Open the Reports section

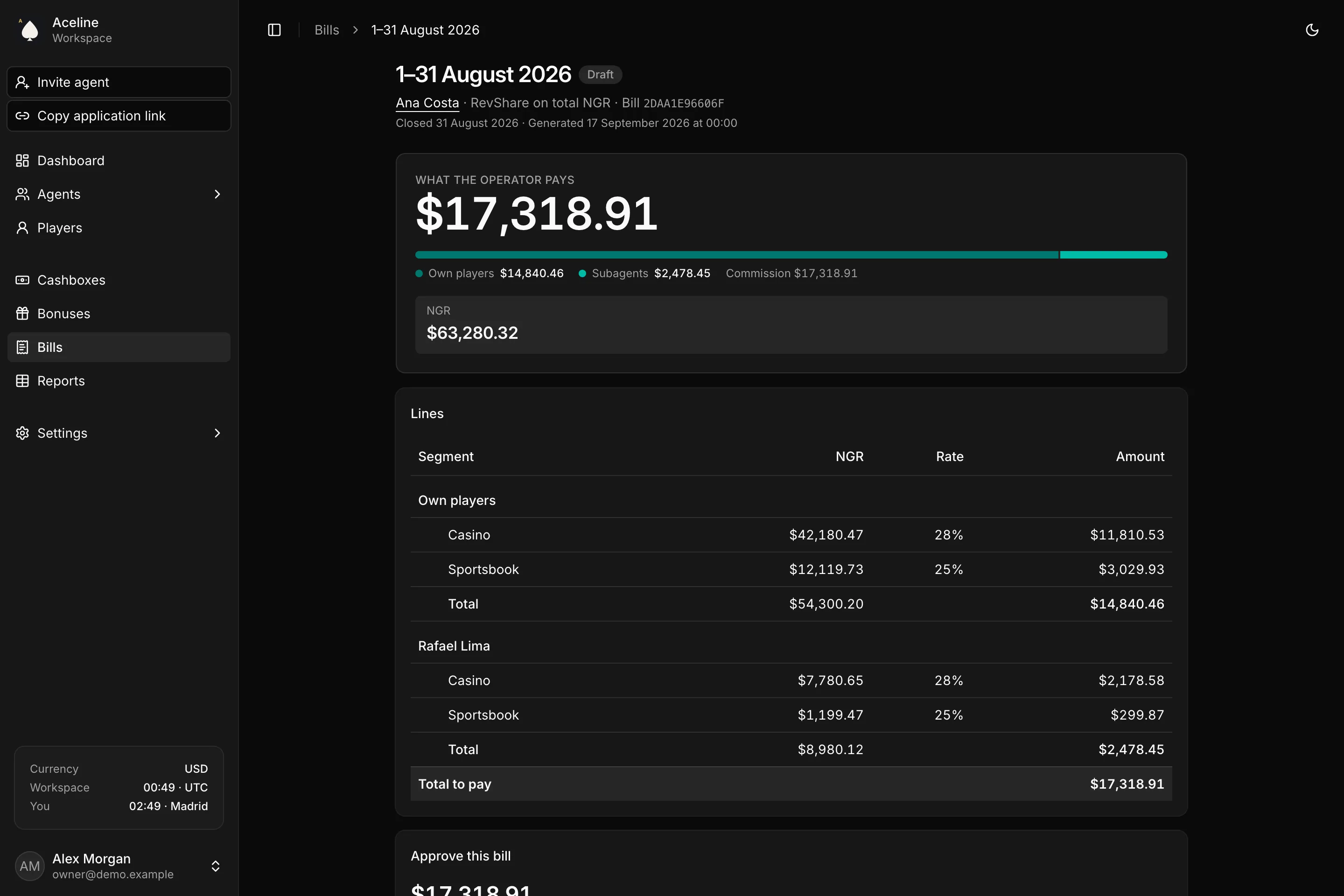coord(119,381)
